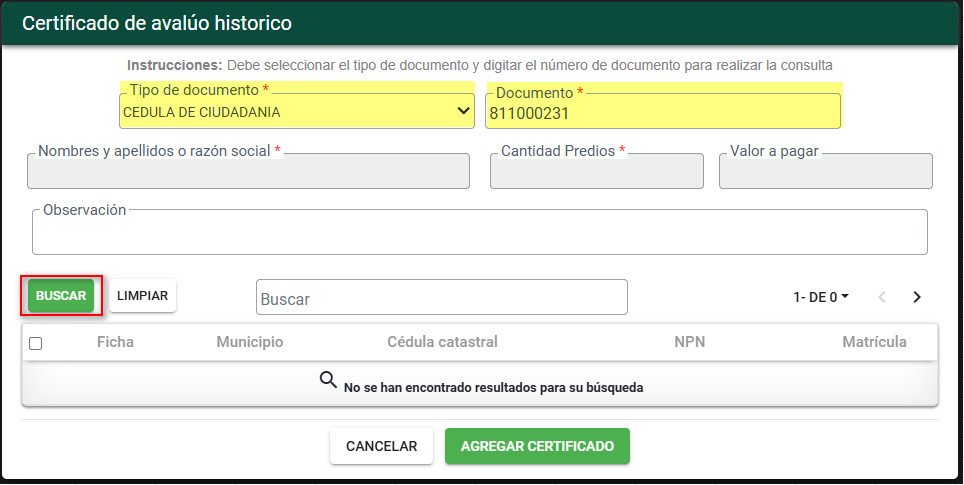Viewport: 964px width, 485px height.
Task: Open the Tipo de documento dropdown
Action: point(297,111)
